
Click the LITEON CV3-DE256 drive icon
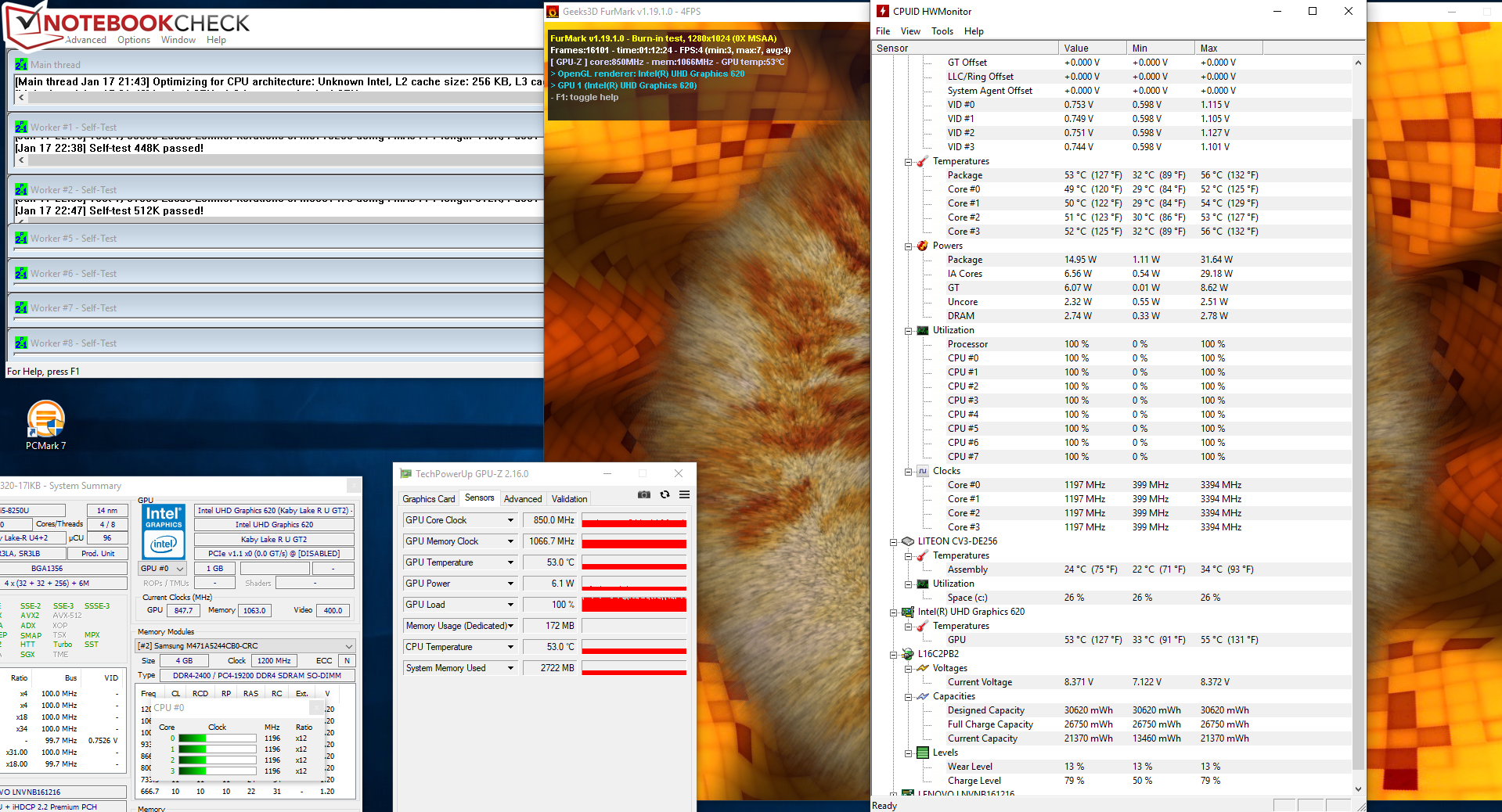[x=908, y=541]
